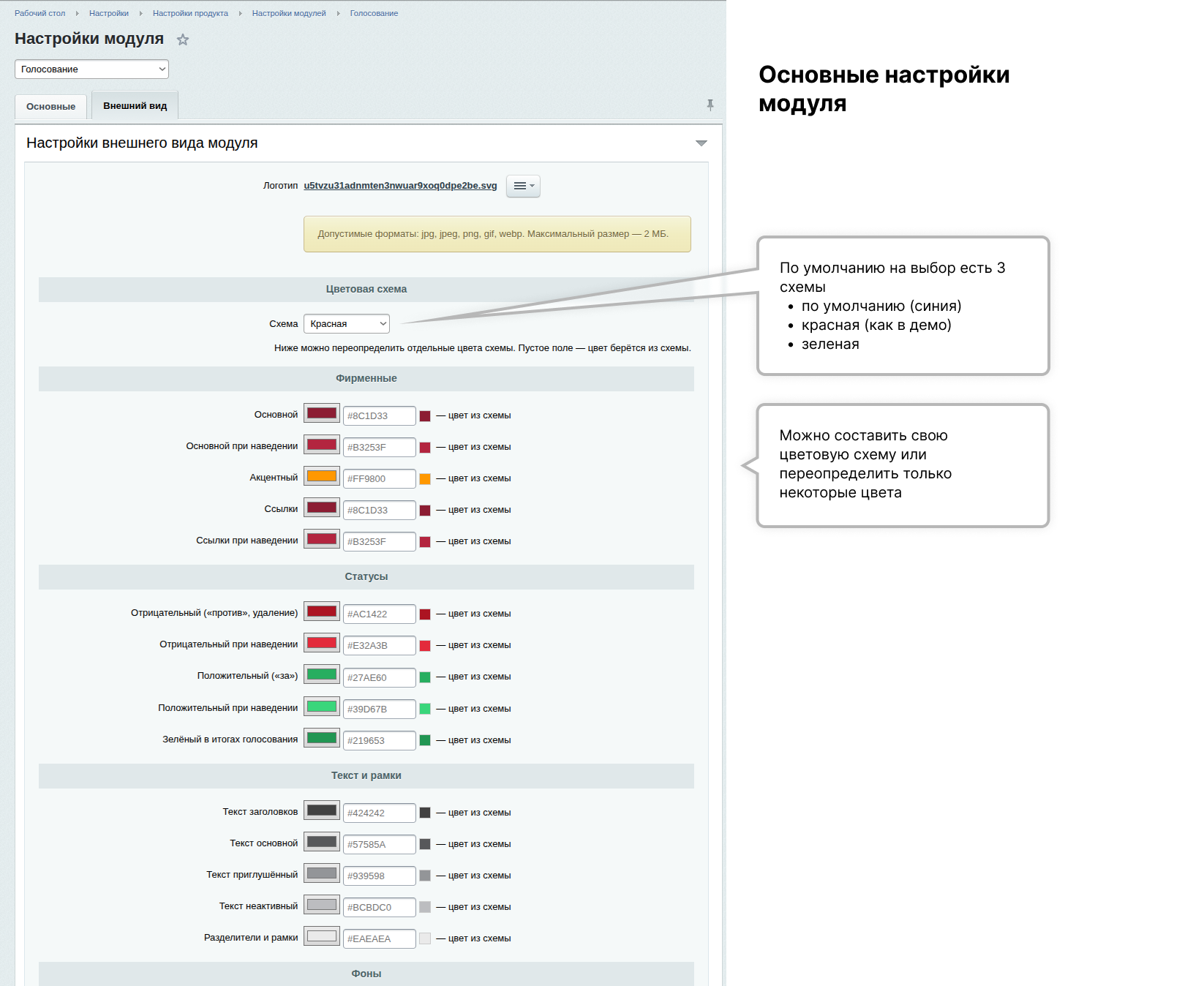Focus the #939598 muted text input
This screenshot has width=1204, height=986.
[x=380, y=876]
